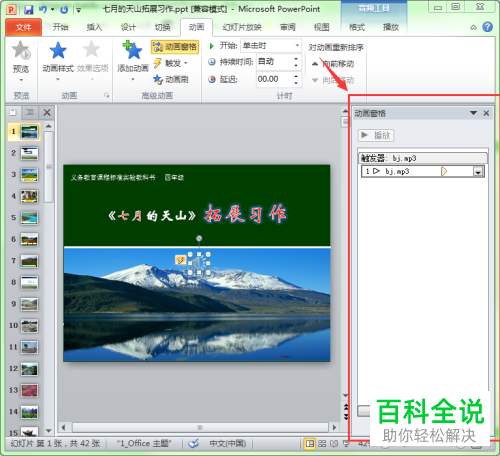Screen dimensions: 500x456
Task: Open the 格式 audio tools tab
Action: (x=357, y=27)
